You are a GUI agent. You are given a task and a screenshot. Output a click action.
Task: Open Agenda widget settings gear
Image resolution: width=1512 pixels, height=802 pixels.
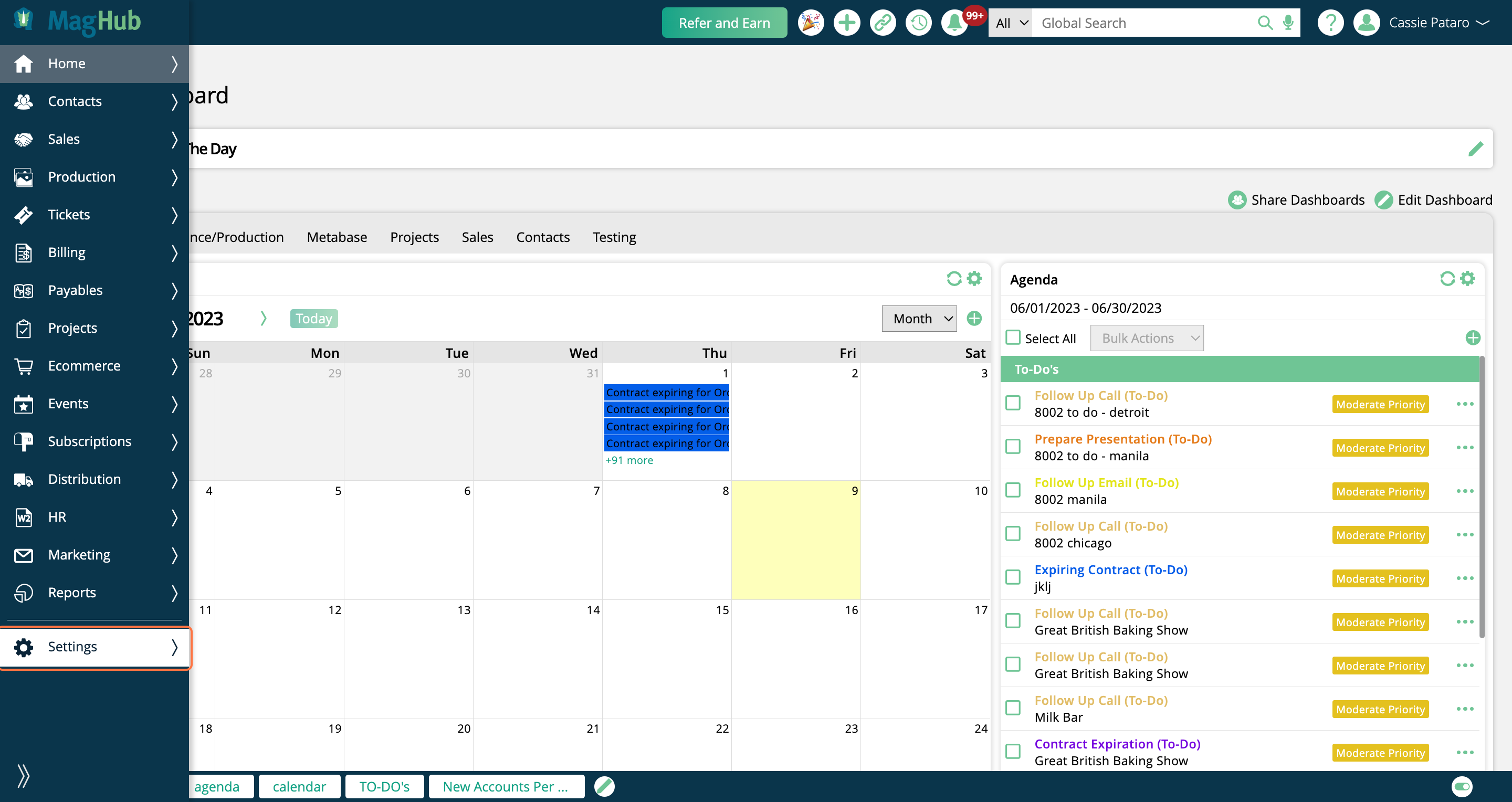click(1467, 279)
